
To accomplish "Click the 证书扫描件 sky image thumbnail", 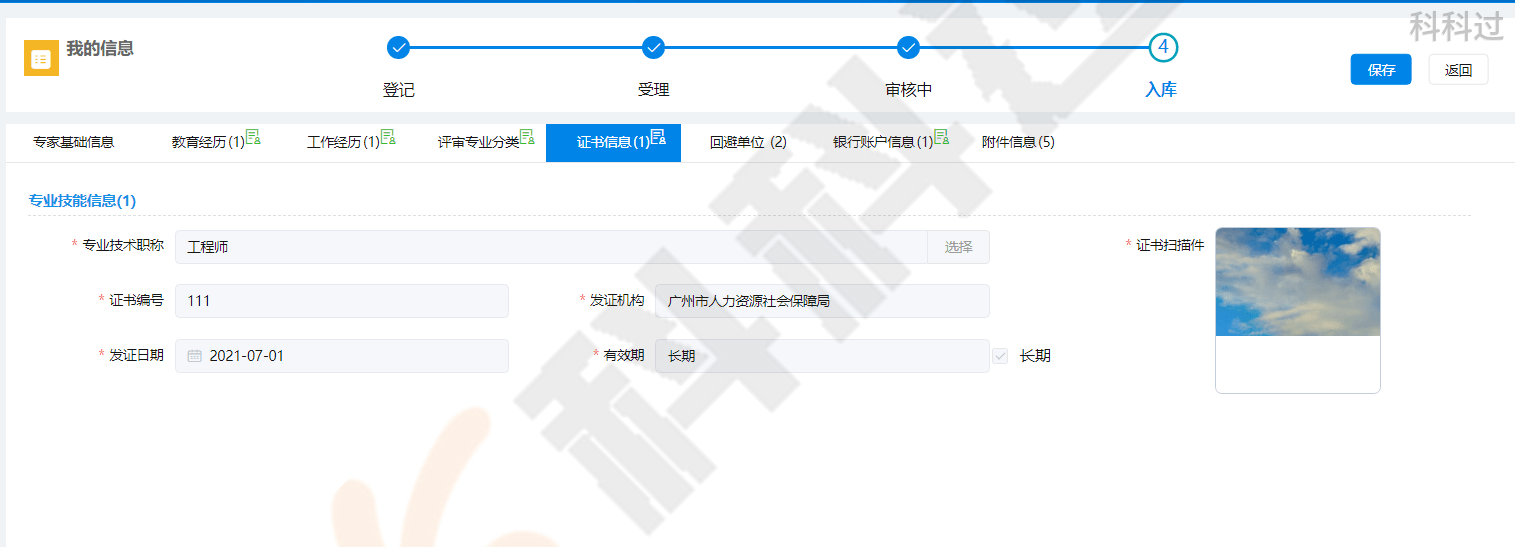I will [1297, 282].
